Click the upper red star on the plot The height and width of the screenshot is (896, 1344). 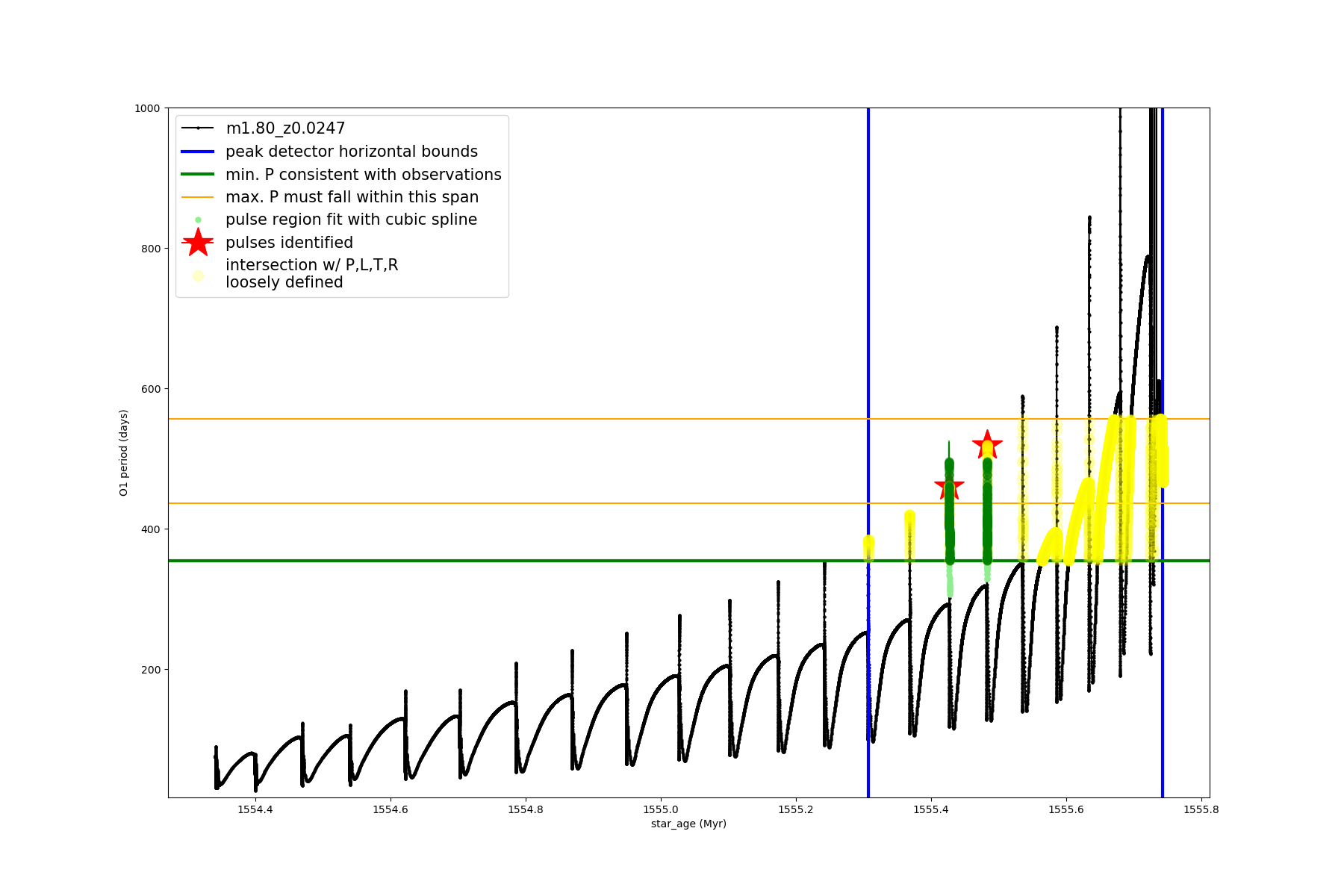click(x=987, y=444)
